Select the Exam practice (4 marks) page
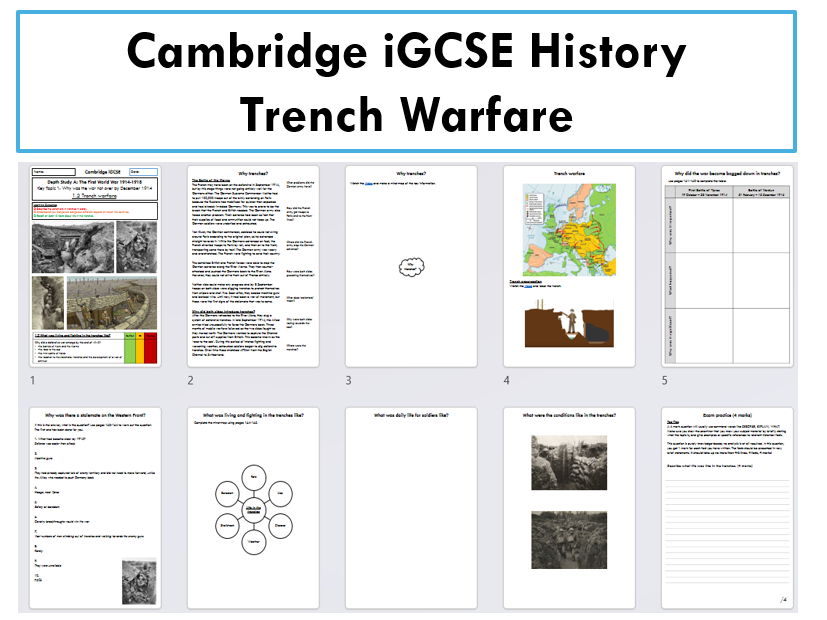The height and width of the screenshot is (620, 827). (x=727, y=508)
